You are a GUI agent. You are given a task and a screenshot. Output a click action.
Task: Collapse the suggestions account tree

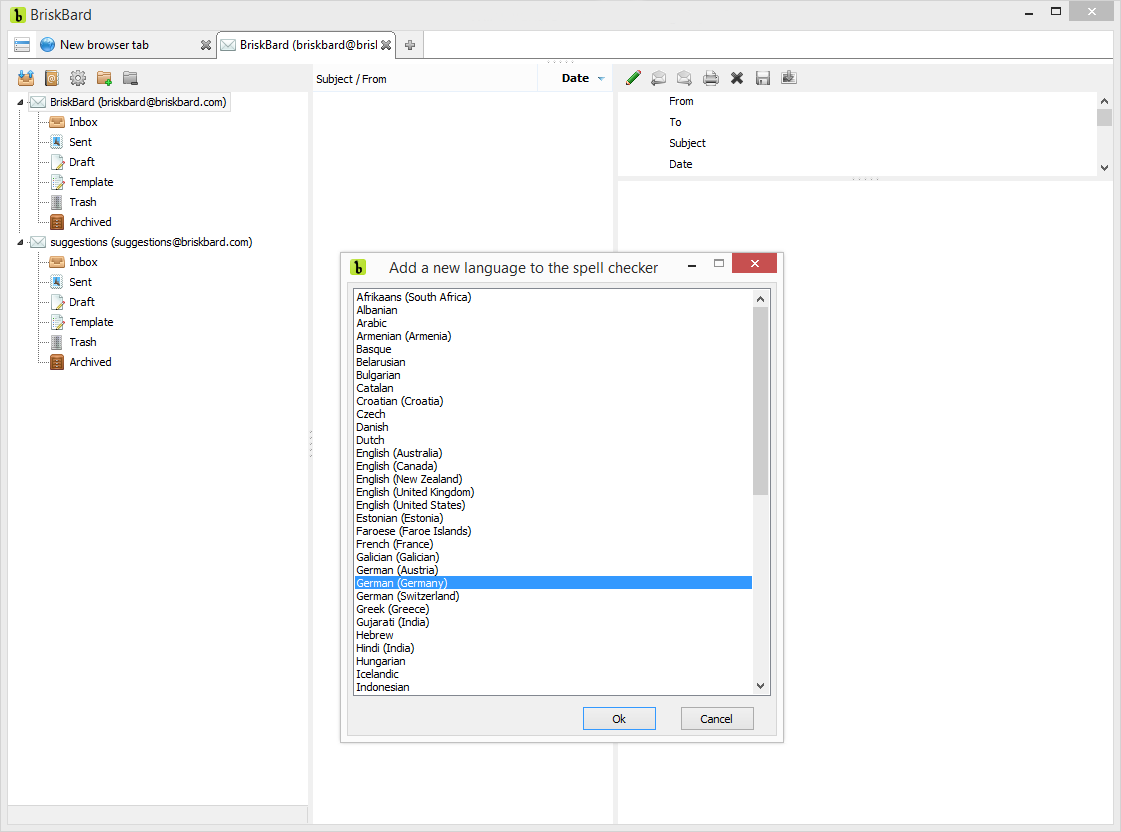[20, 242]
